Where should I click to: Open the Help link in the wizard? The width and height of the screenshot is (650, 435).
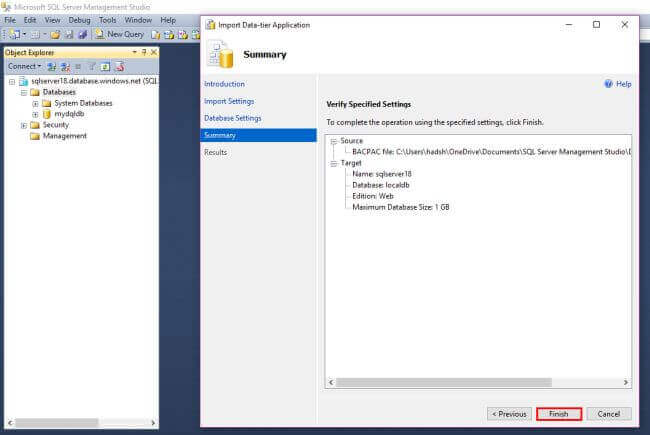coord(618,84)
